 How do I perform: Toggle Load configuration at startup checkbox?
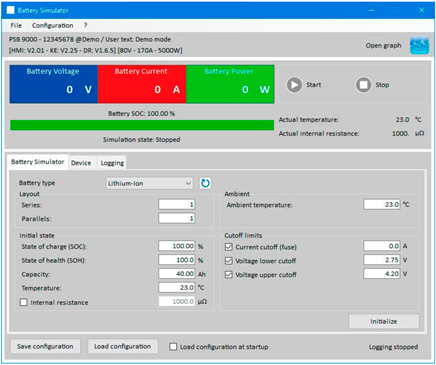click(x=173, y=347)
